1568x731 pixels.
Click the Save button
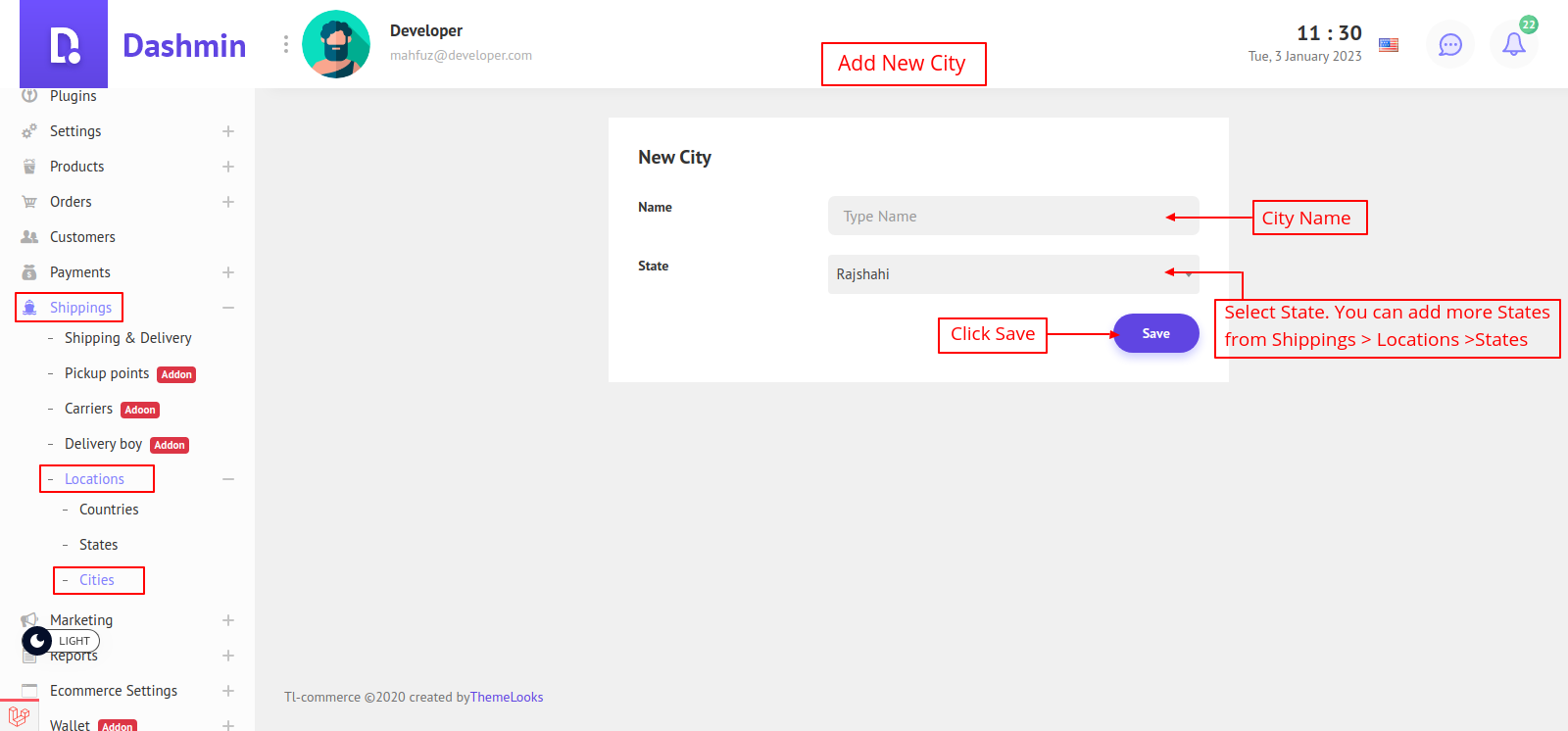[x=1155, y=333]
